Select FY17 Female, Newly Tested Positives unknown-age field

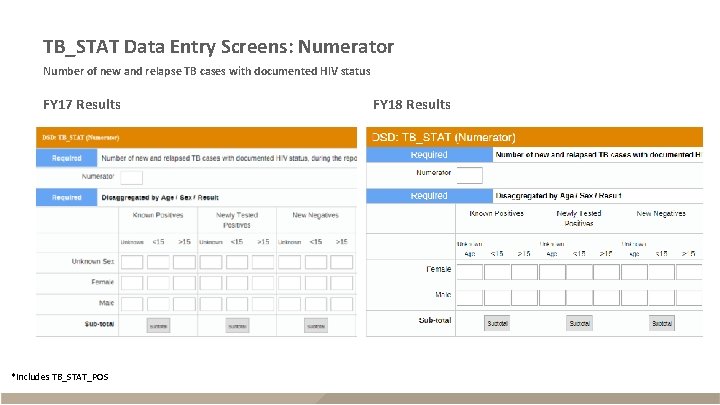[211, 283]
